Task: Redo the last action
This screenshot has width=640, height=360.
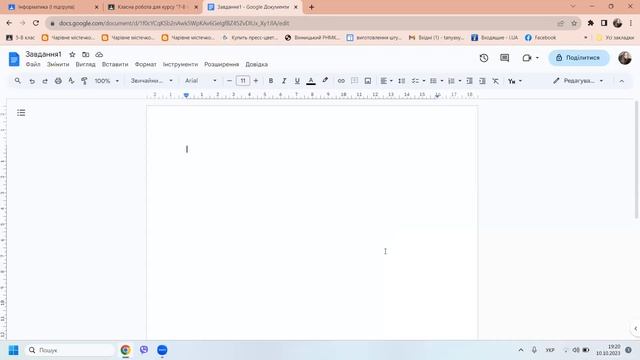Action: coord(45,81)
